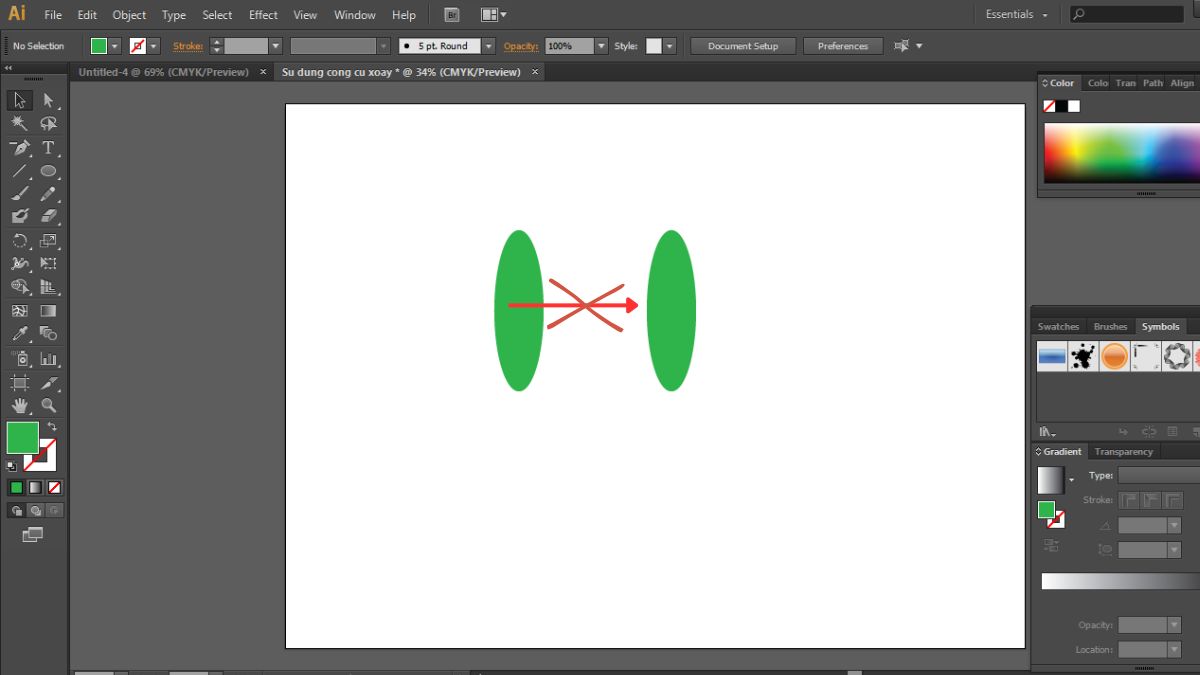
Task: Select the Paintbrush tool
Action: (x=19, y=193)
